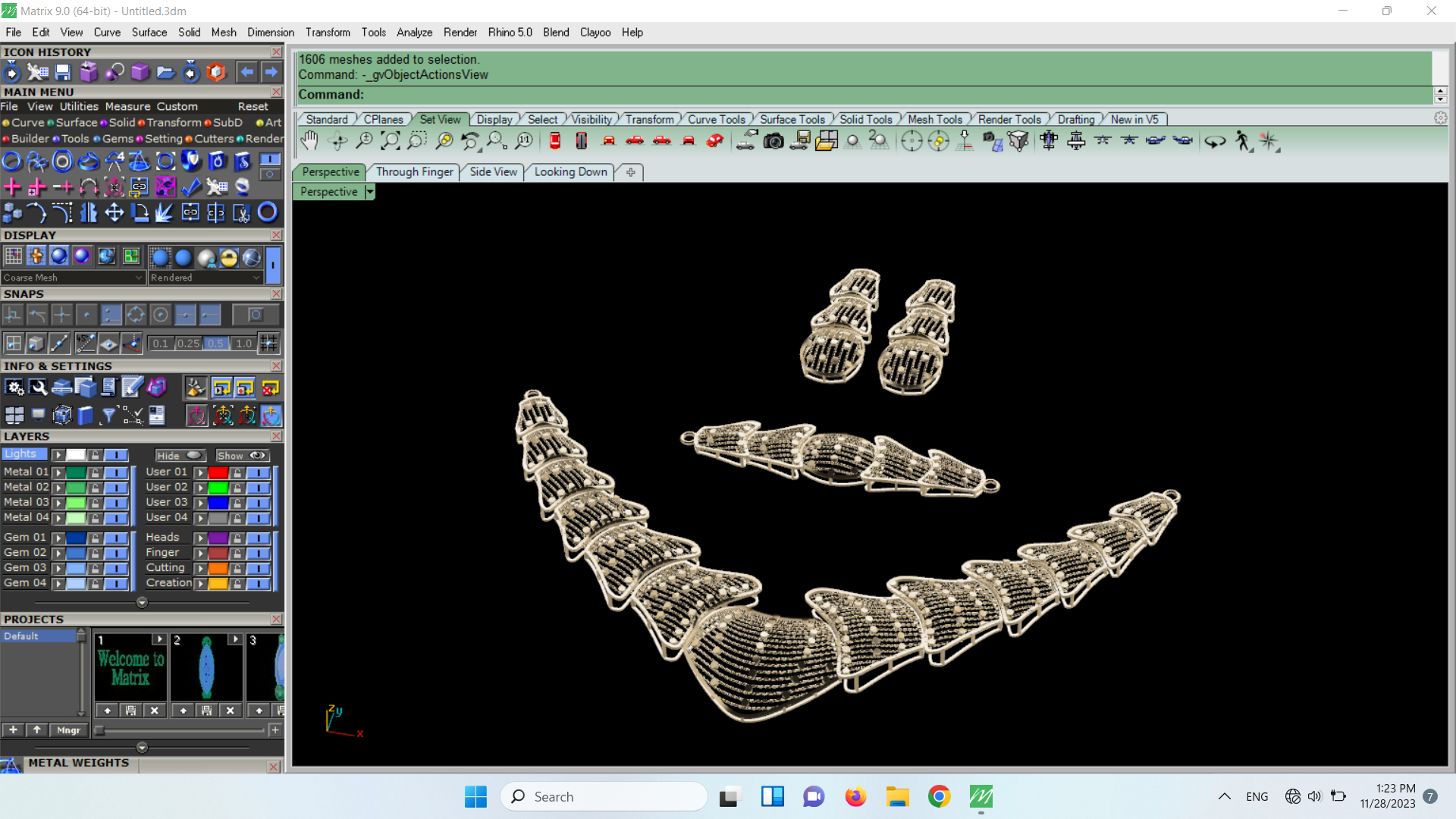The image size is (1456, 819).
Task: Toggle visibility of the Gem 02 layer
Action: (x=116, y=553)
